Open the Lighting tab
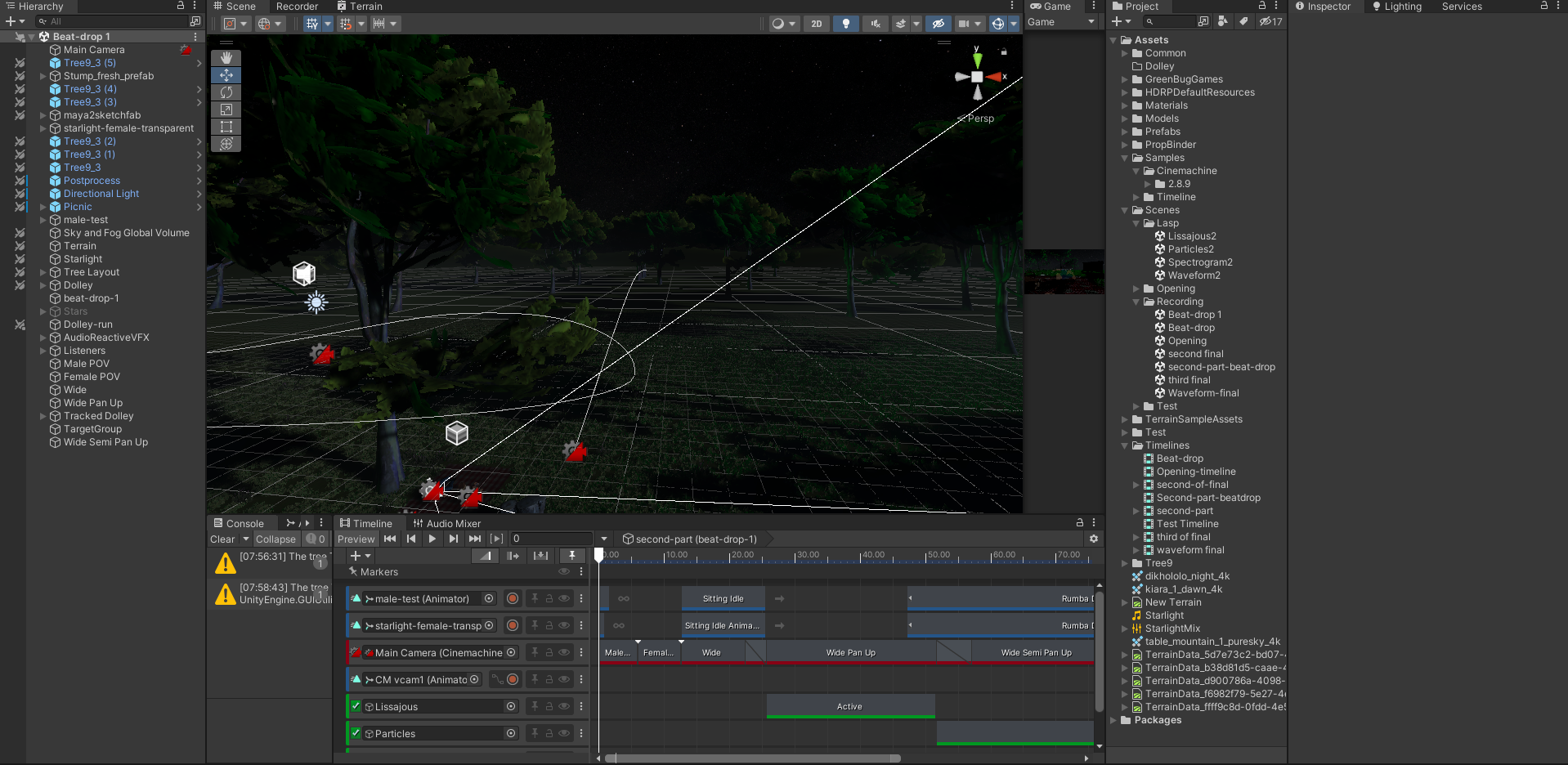 click(x=1396, y=7)
